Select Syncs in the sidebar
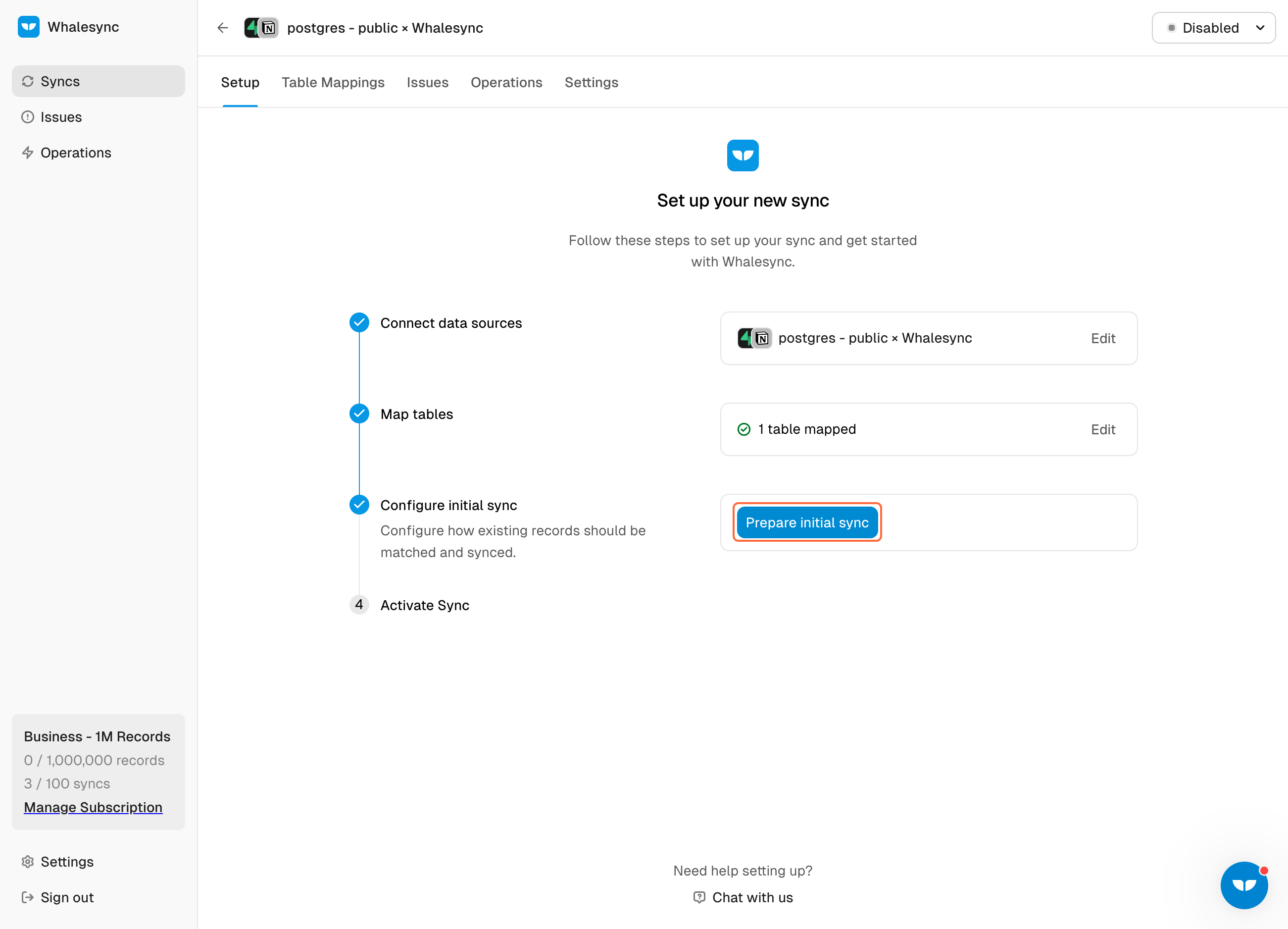The image size is (1288, 929). (x=98, y=81)
